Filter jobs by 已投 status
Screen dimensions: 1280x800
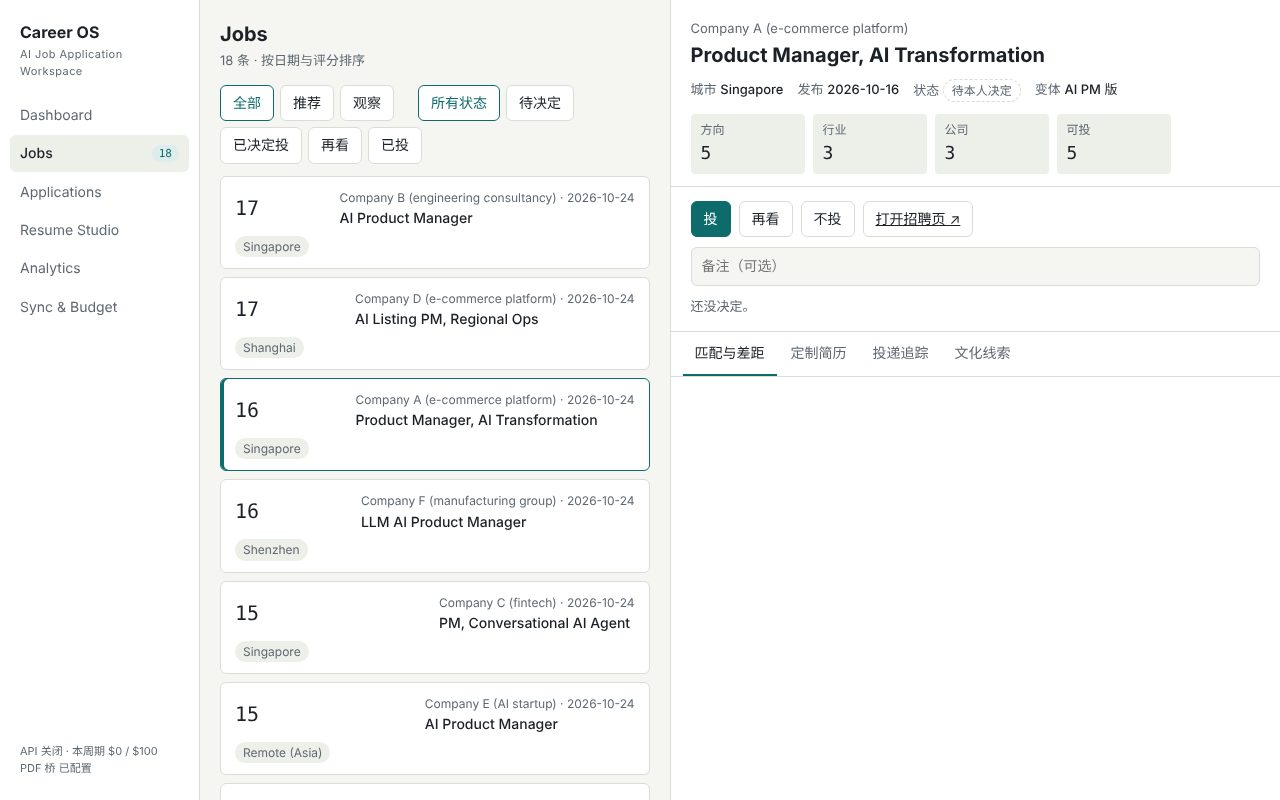point(395,145)
